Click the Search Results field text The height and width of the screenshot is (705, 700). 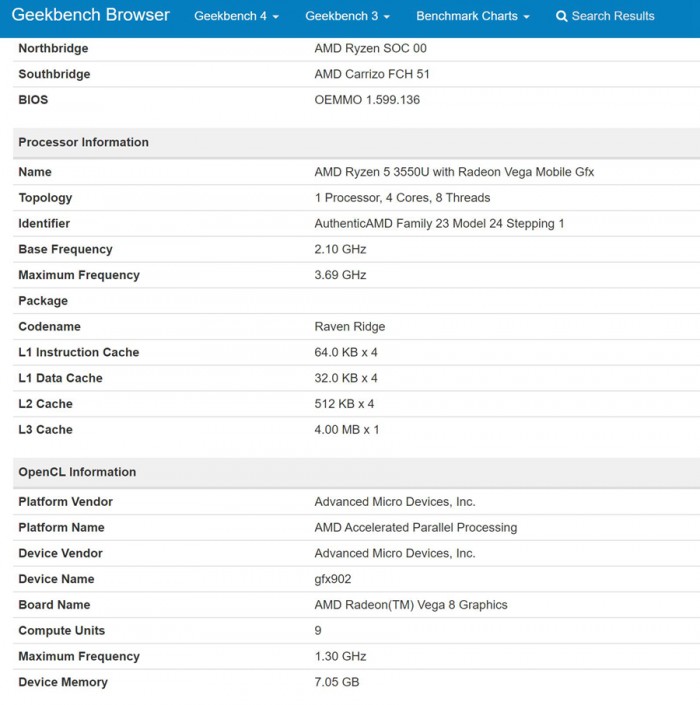point(613,16)
